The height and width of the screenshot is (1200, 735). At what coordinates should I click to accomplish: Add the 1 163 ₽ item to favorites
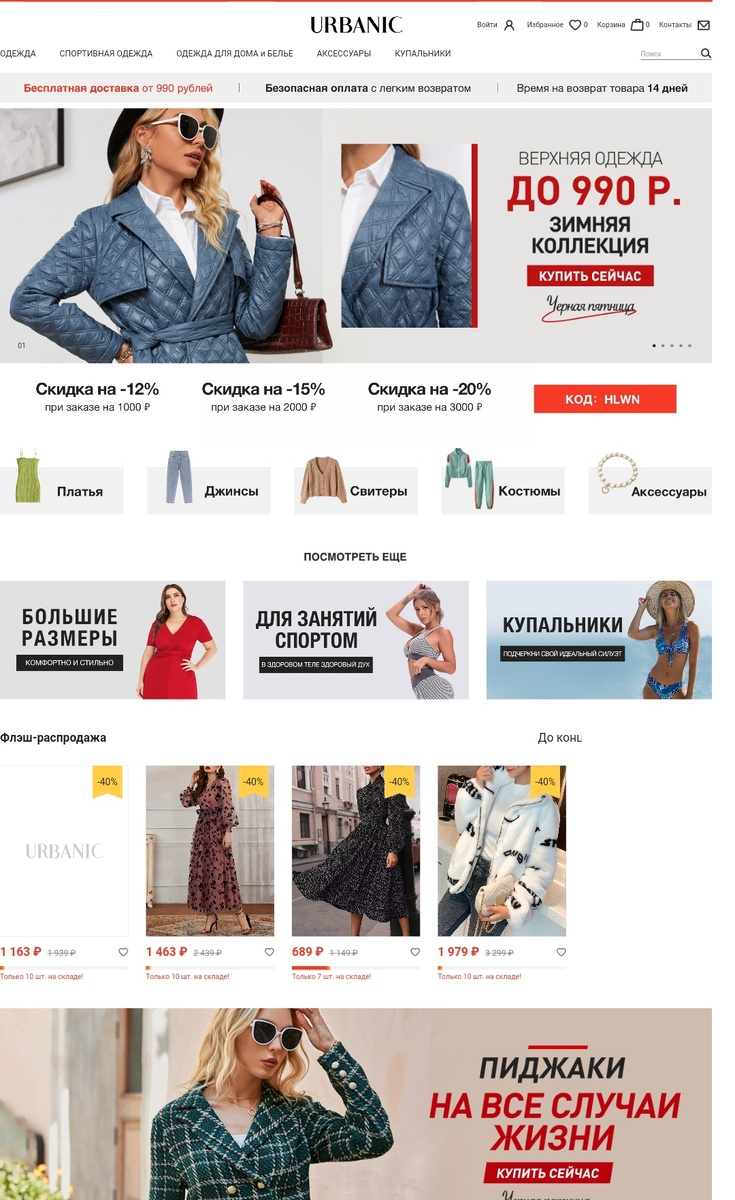click(x=123, y=952)
